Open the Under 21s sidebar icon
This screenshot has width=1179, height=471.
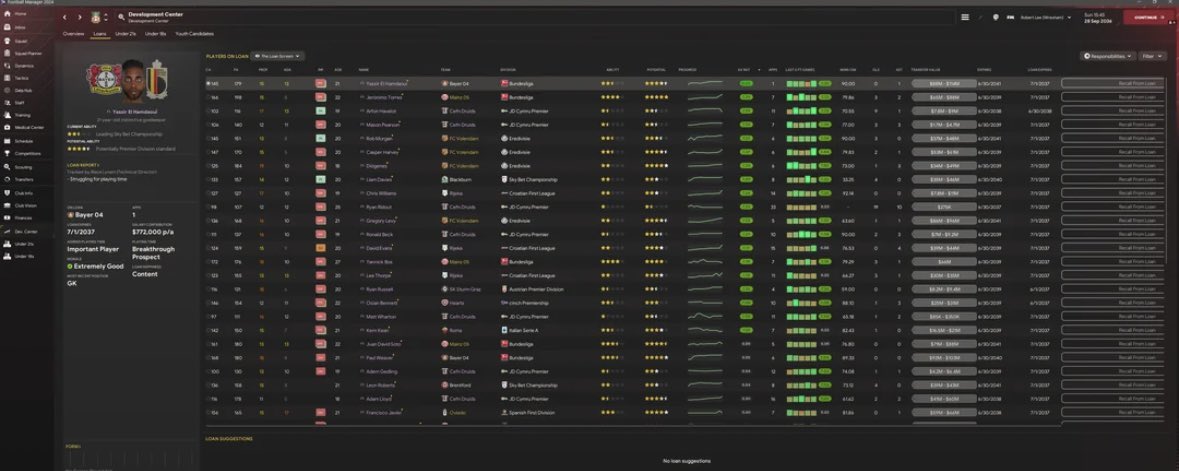pyautogui.click(x=8, y=244)
